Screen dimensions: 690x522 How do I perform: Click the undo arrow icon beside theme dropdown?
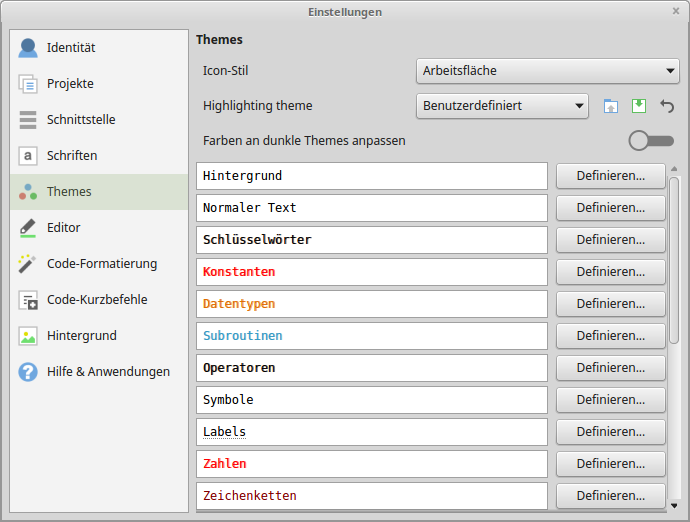667,106
